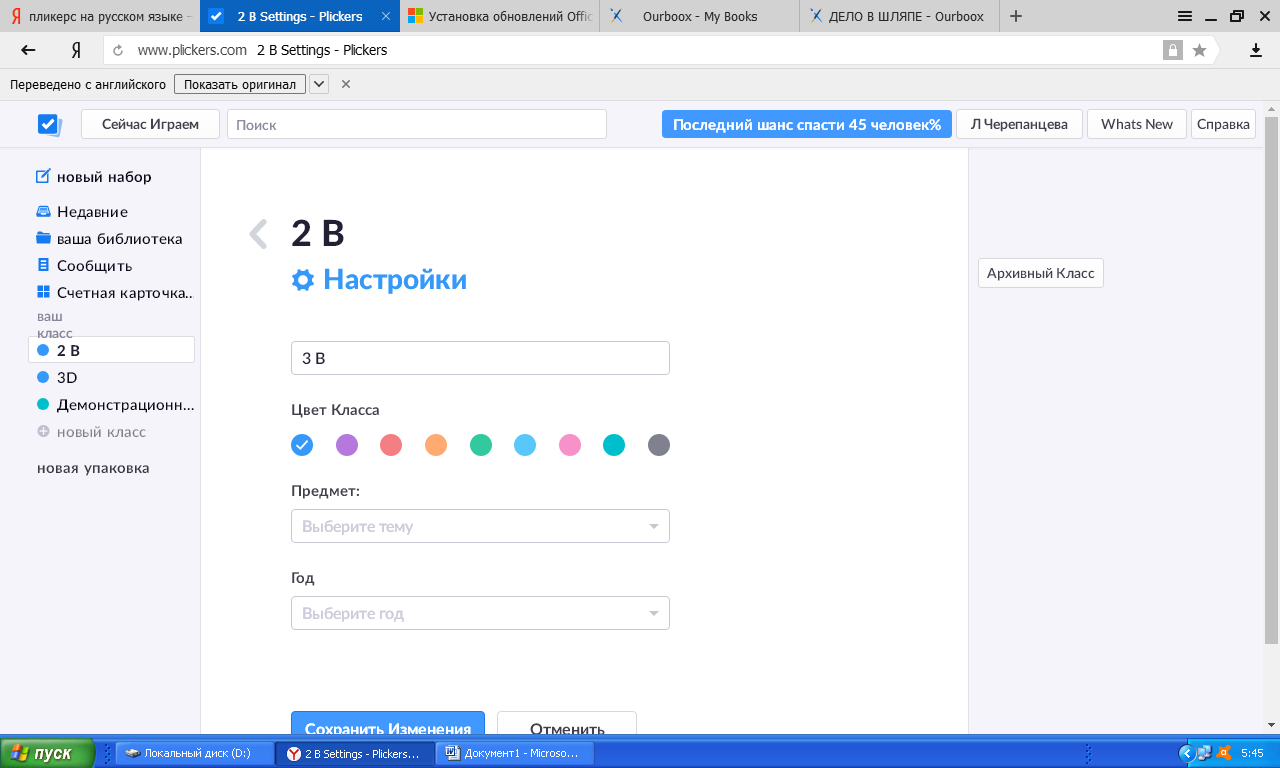Open Справка help button
Image resolution: width=1280 pixels, height=768 pixels.
[1223, 124]
